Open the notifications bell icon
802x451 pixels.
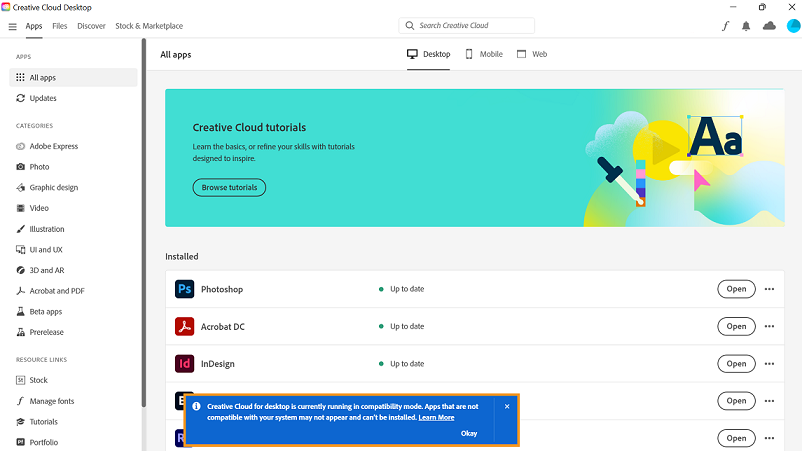pyautogui.click(x=746, y=26)
